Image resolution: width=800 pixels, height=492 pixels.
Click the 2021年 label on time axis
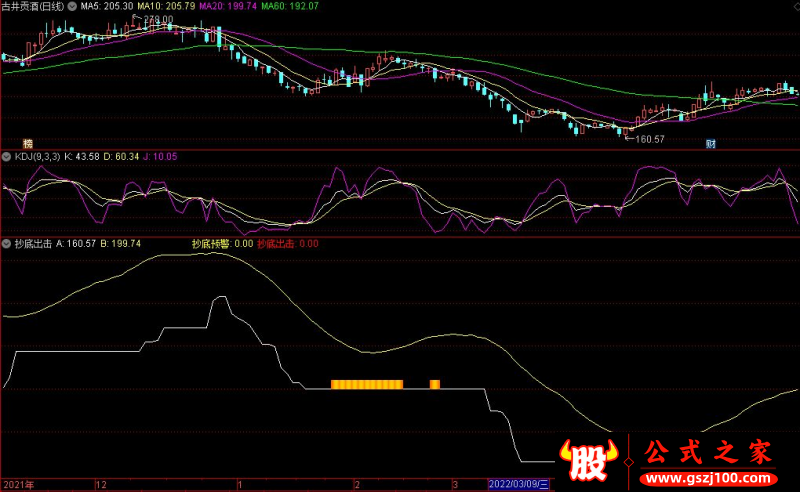tap(19, 484)
